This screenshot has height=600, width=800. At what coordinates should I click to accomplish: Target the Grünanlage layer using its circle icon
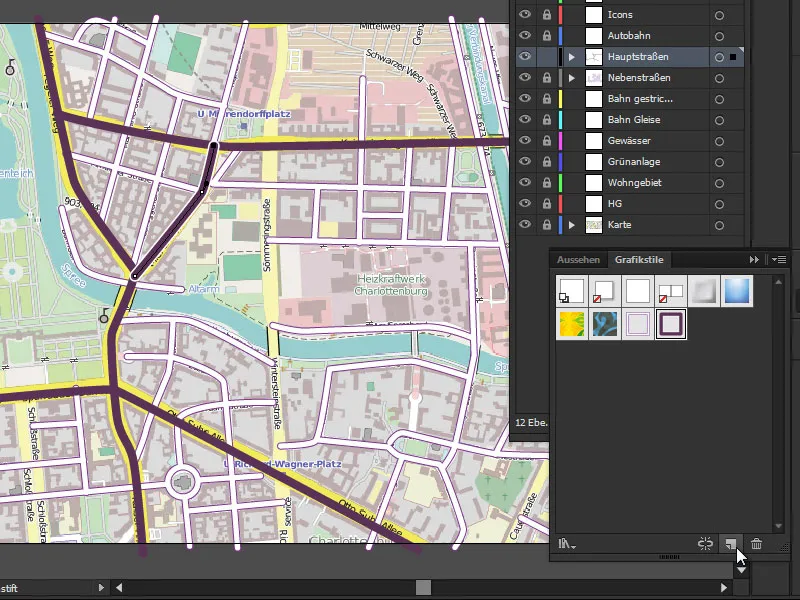click(719, 162)
